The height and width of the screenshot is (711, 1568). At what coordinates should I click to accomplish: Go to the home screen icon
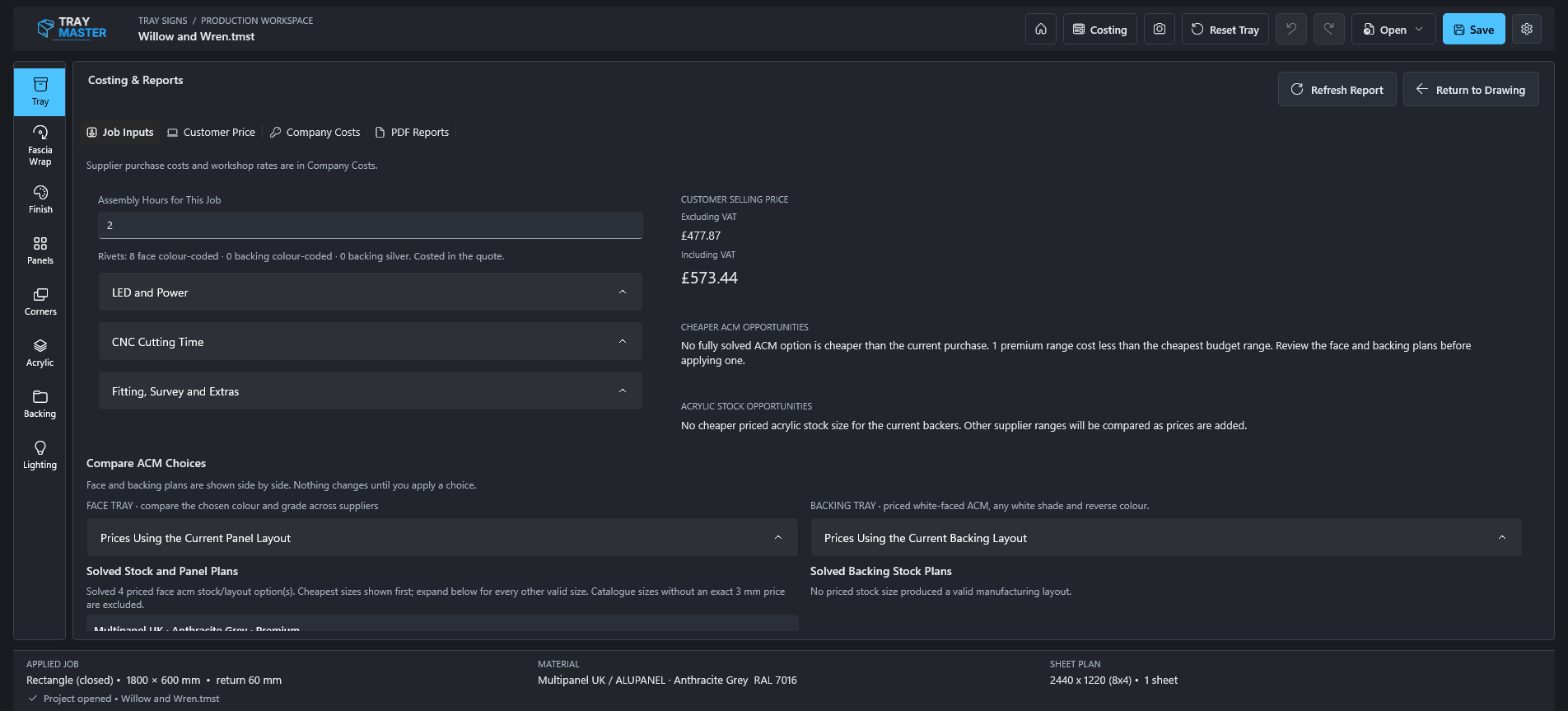pyautogui.click(x=1041, y=29)
